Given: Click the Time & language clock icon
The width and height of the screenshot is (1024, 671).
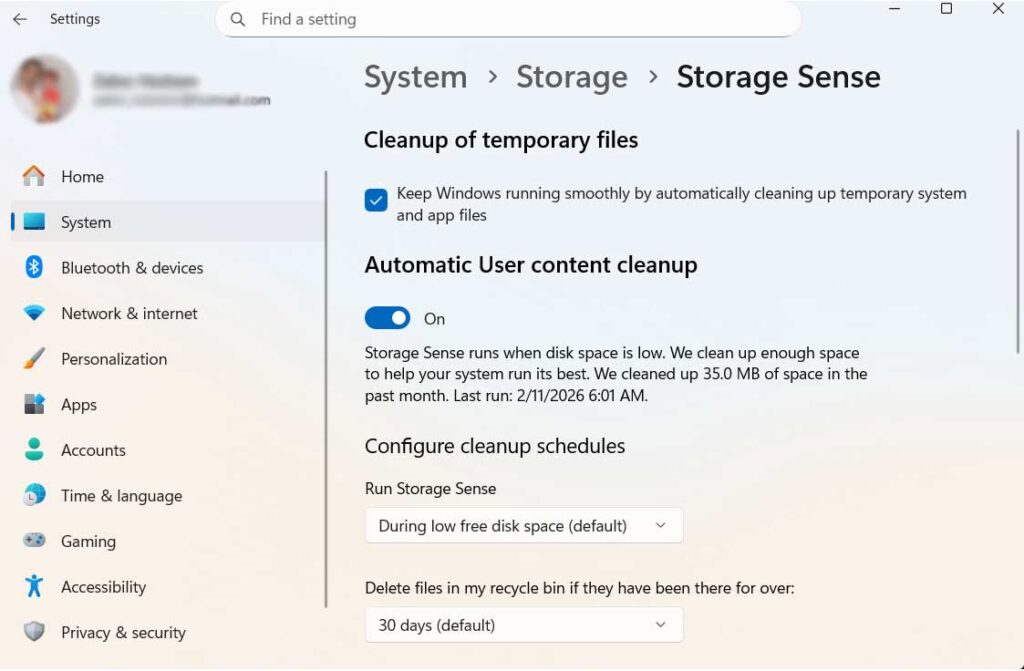Looking at the screenshot, I should (34, 496).
